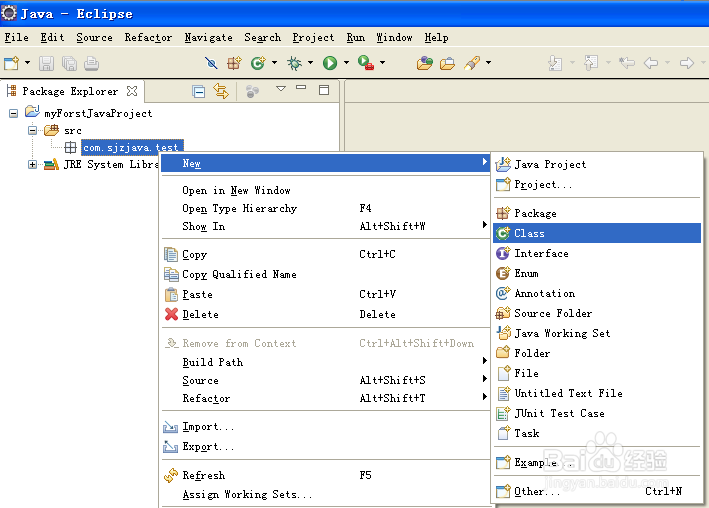The height and width of the screenshot is (508, 709).
Task: Select Interface in the New submenu
Action: (x=597, y=253)
